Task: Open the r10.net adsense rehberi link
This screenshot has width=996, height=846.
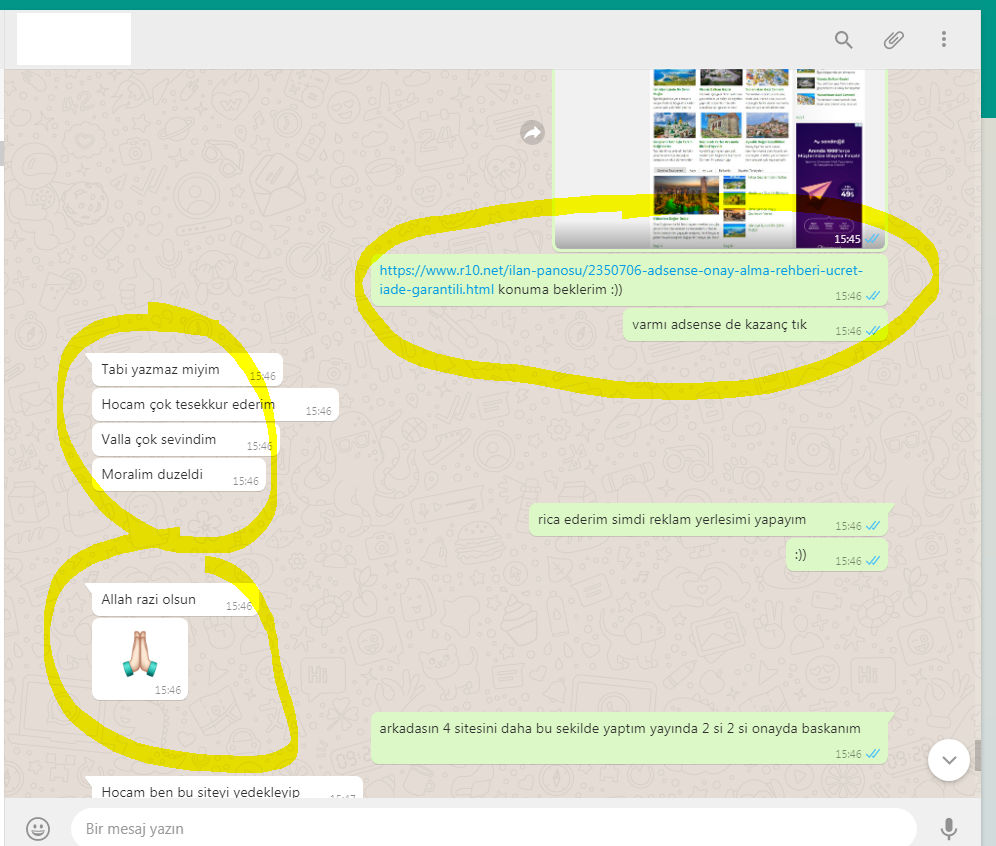Action: point(621,279)
